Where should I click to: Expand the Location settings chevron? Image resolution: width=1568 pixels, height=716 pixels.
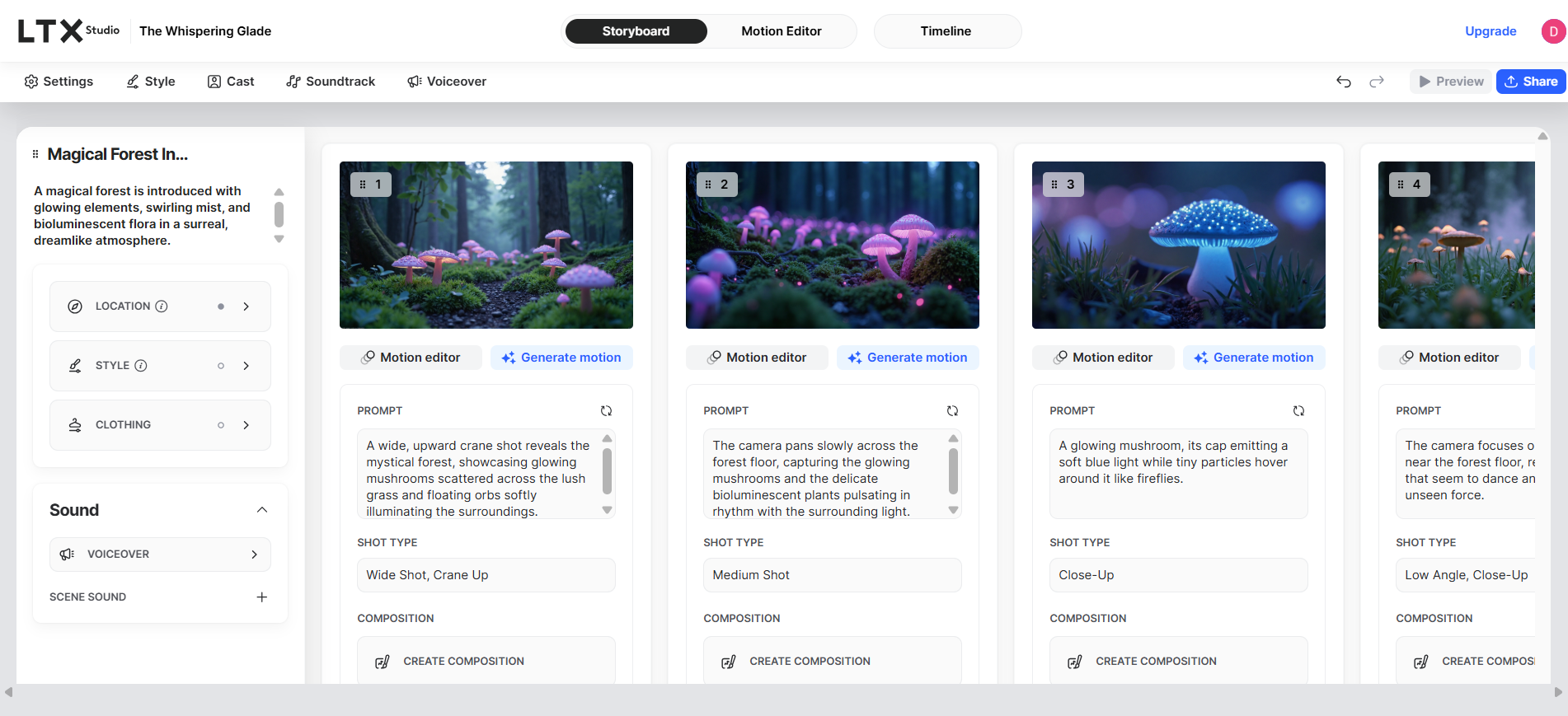tap(246, 307)
